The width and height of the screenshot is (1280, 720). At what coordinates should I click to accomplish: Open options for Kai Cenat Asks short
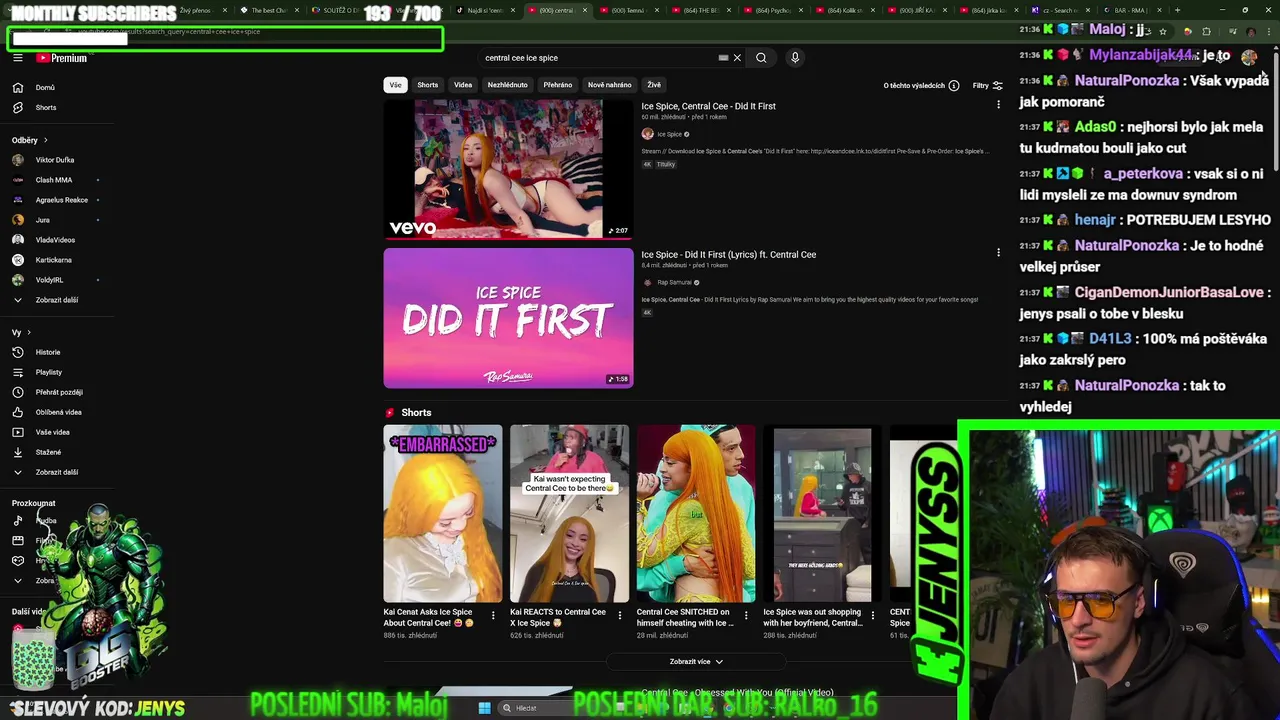pyautogui.click(x=493, y=616)
